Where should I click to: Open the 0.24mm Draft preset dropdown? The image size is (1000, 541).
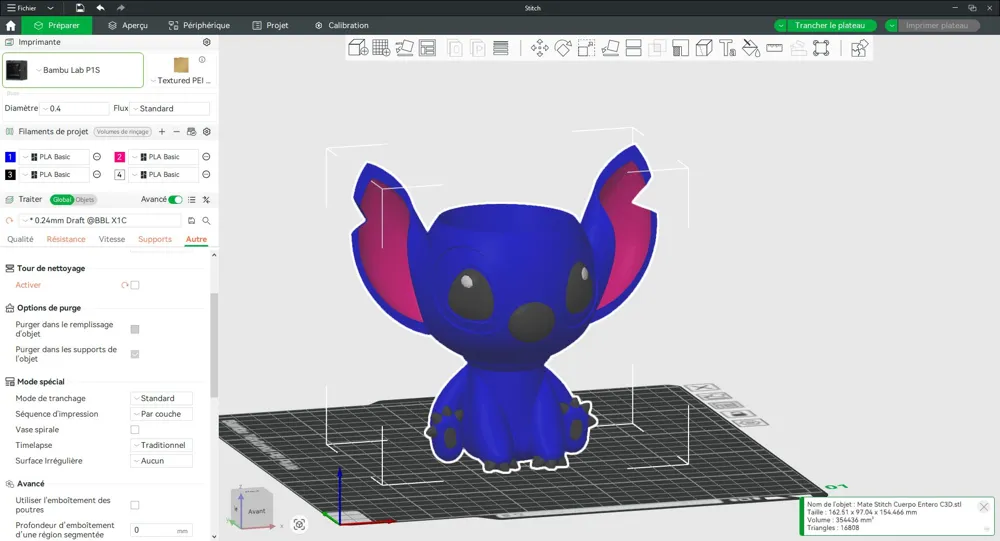pos(100,221)
